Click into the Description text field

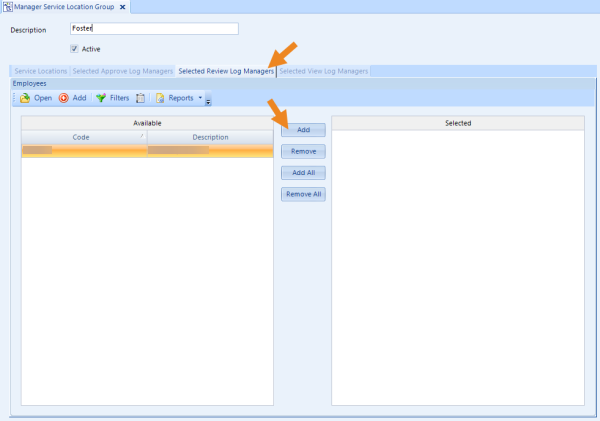tap(154, 28)
